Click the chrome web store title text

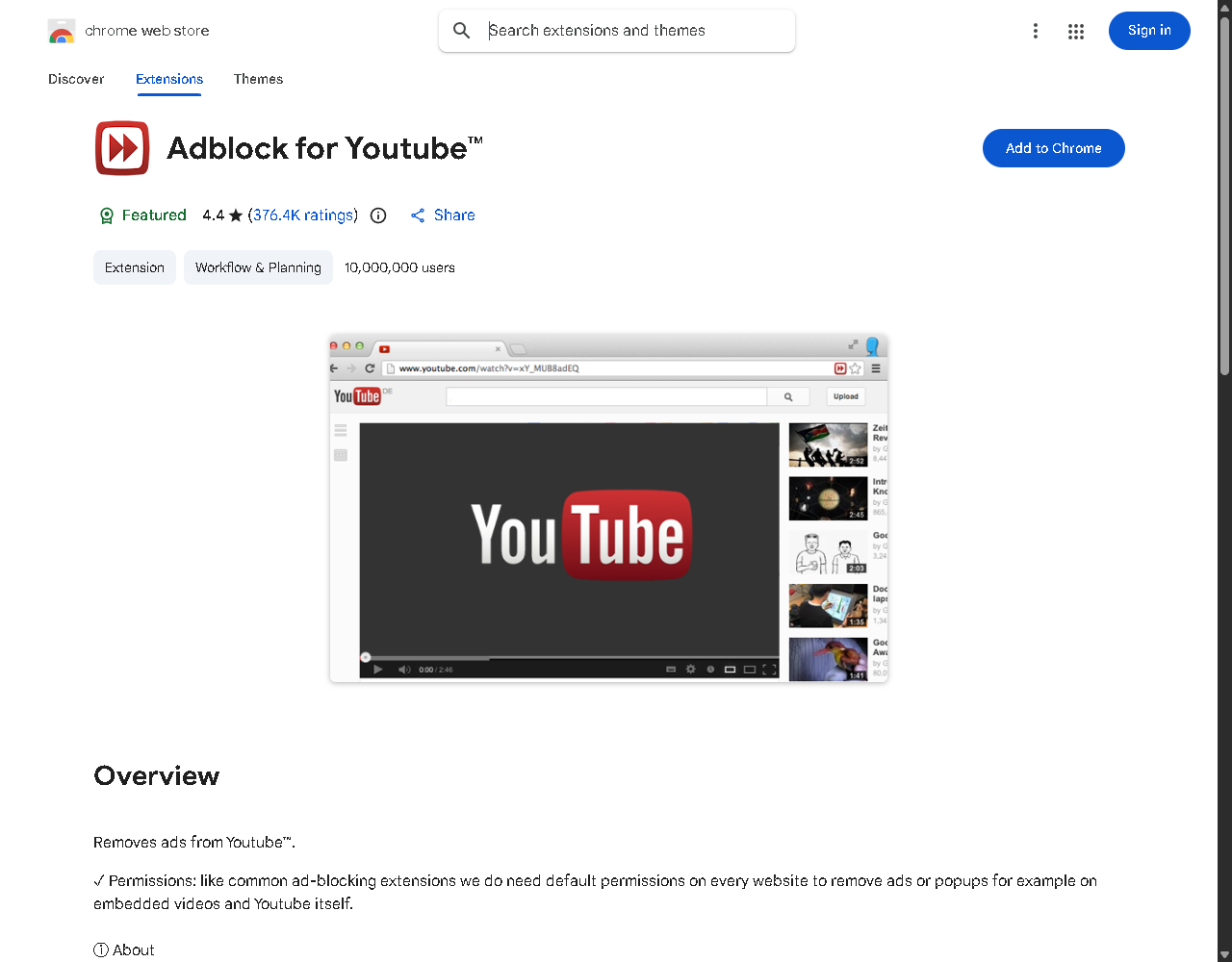(x=147, y=31)
